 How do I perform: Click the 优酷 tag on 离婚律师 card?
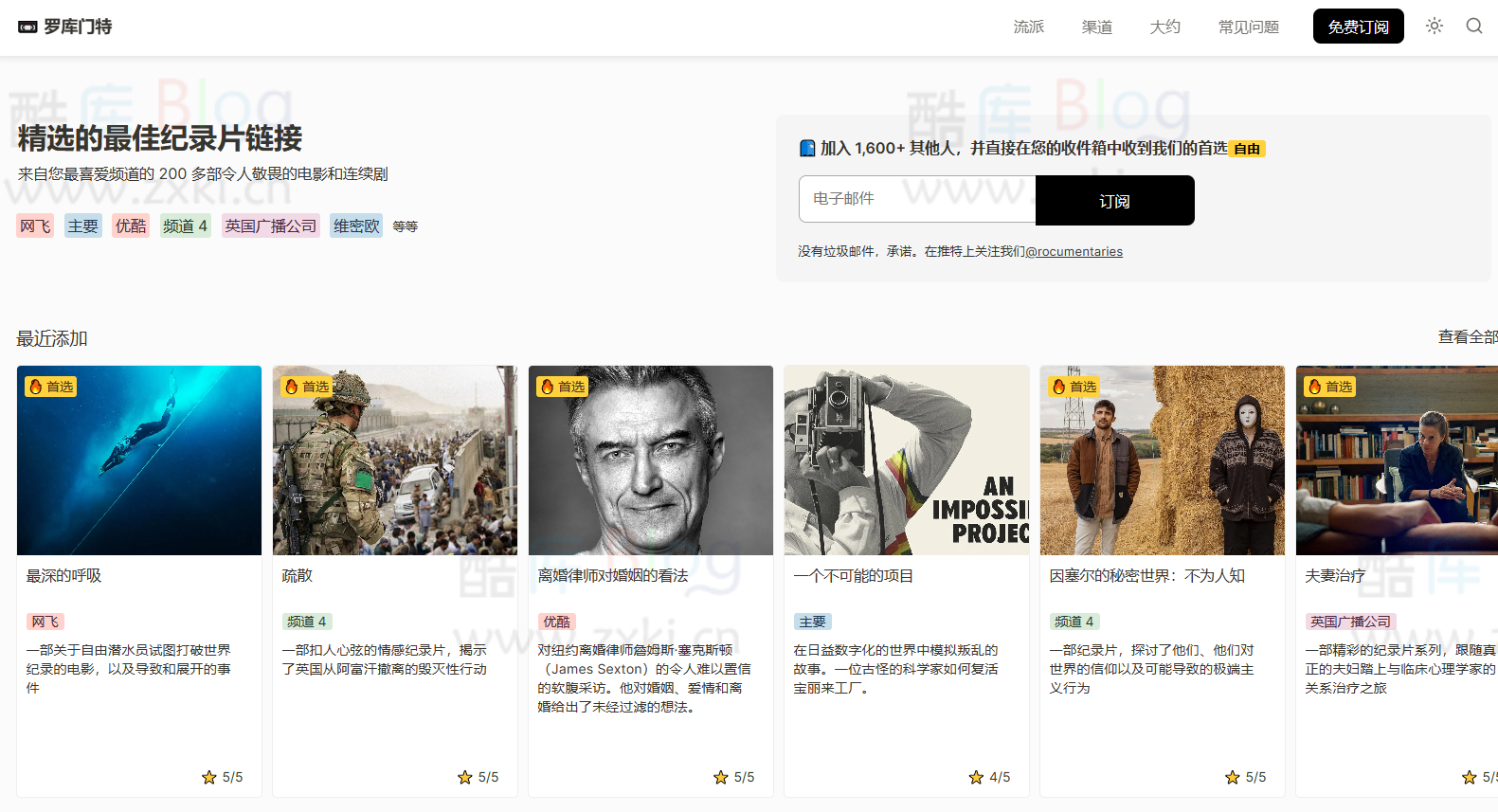click(556, 622)
